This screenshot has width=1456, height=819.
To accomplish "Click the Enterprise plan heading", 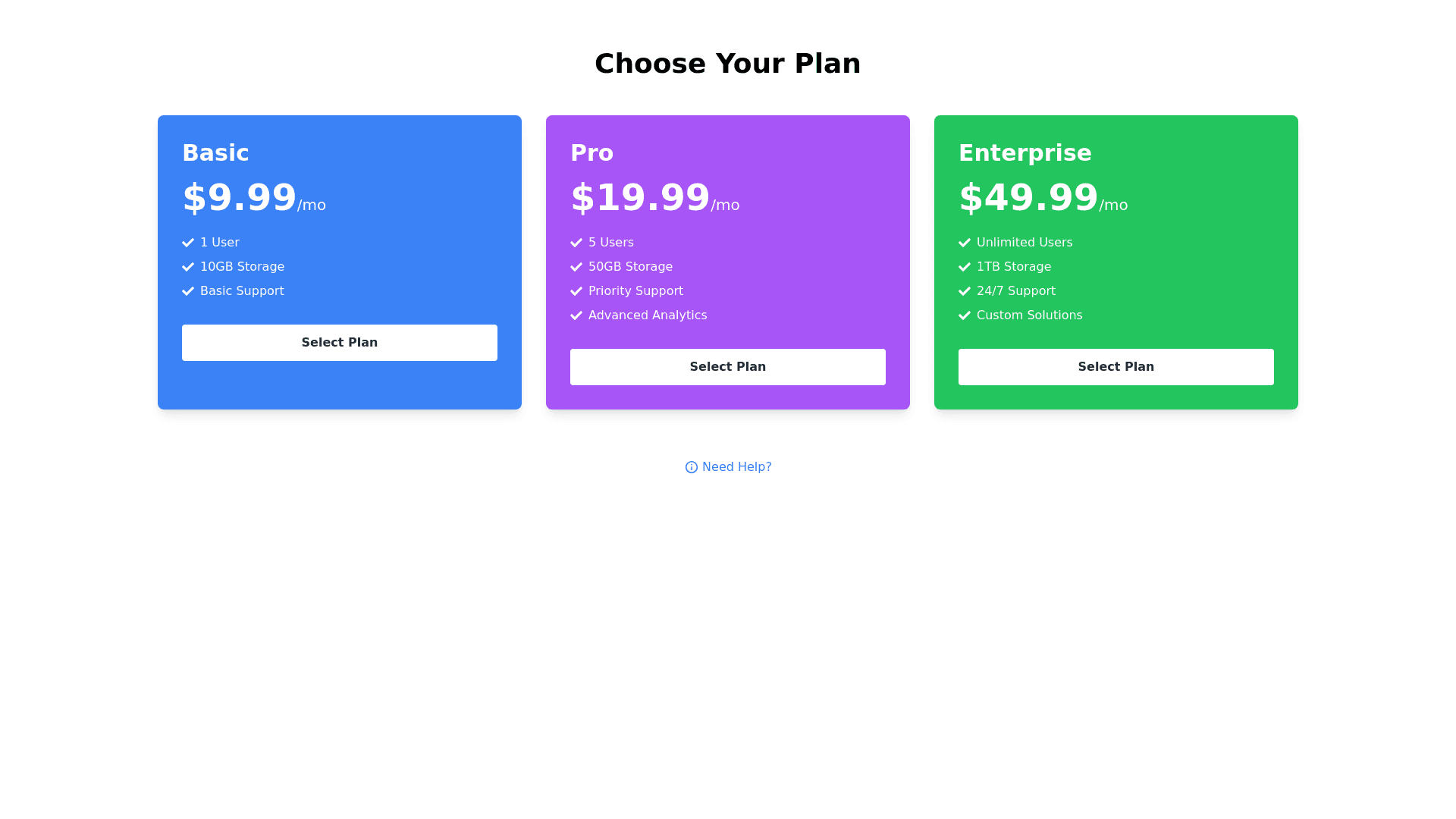I will [x=1025, y=153].
